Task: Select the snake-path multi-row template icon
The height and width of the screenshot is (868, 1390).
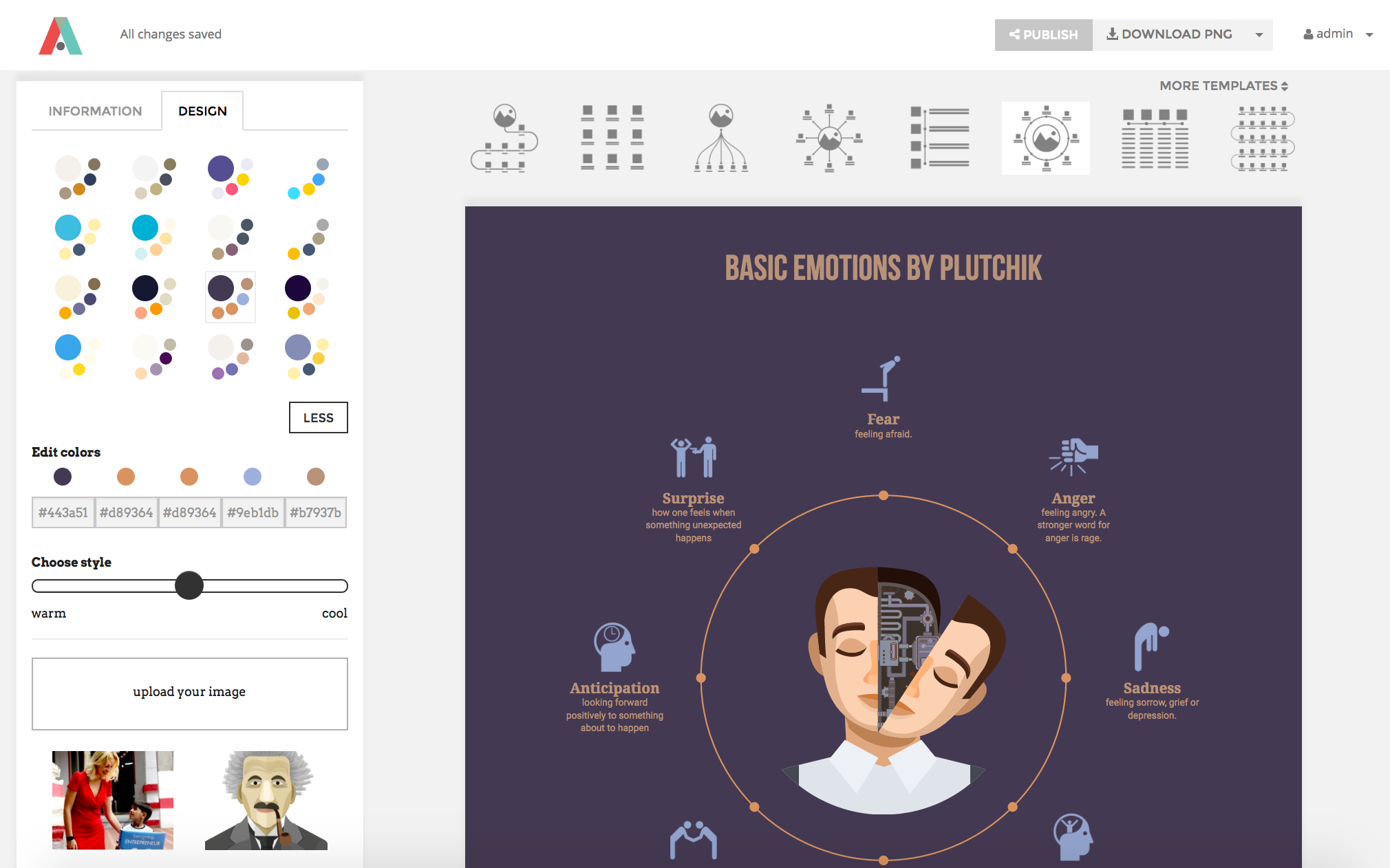Action: 1263,138
